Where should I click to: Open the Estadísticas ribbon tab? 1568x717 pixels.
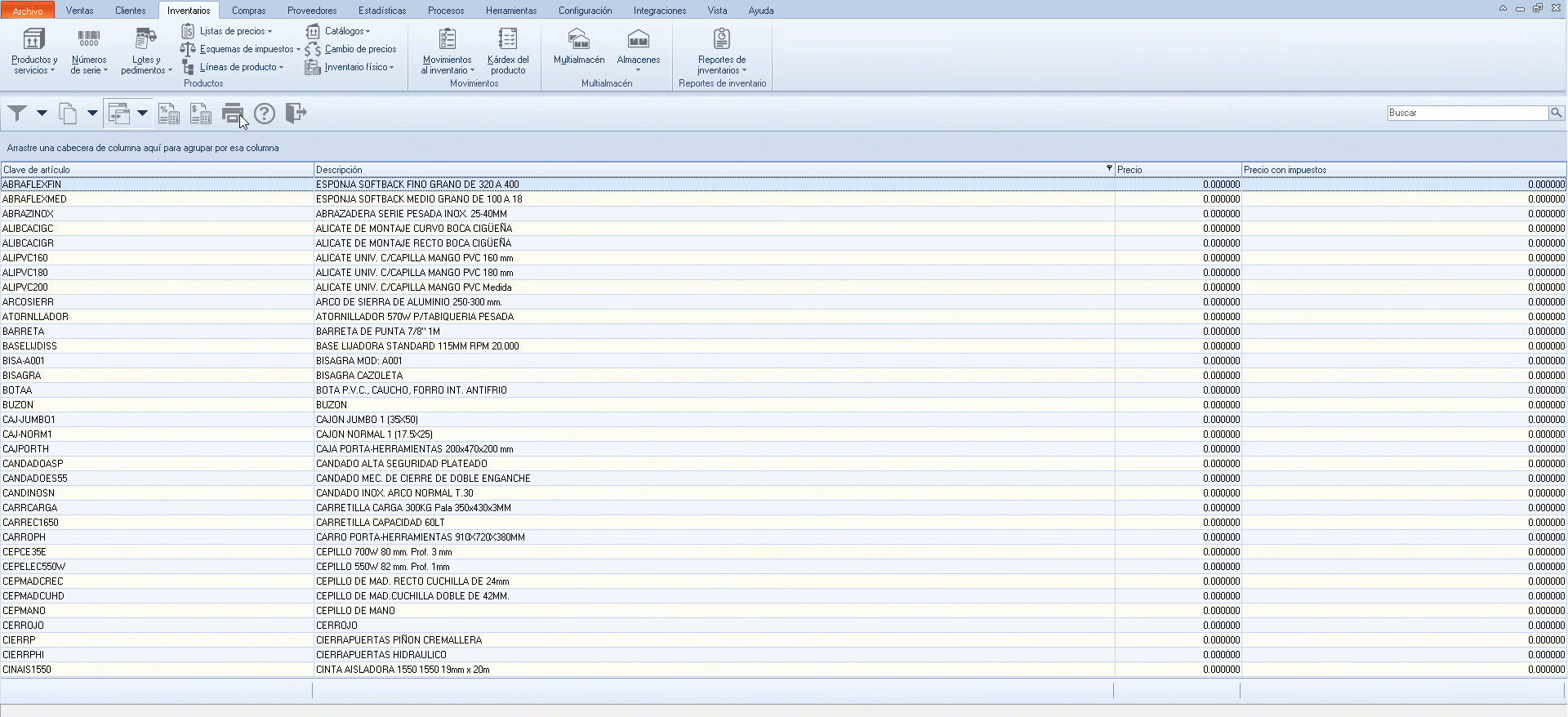pos(382,11)
